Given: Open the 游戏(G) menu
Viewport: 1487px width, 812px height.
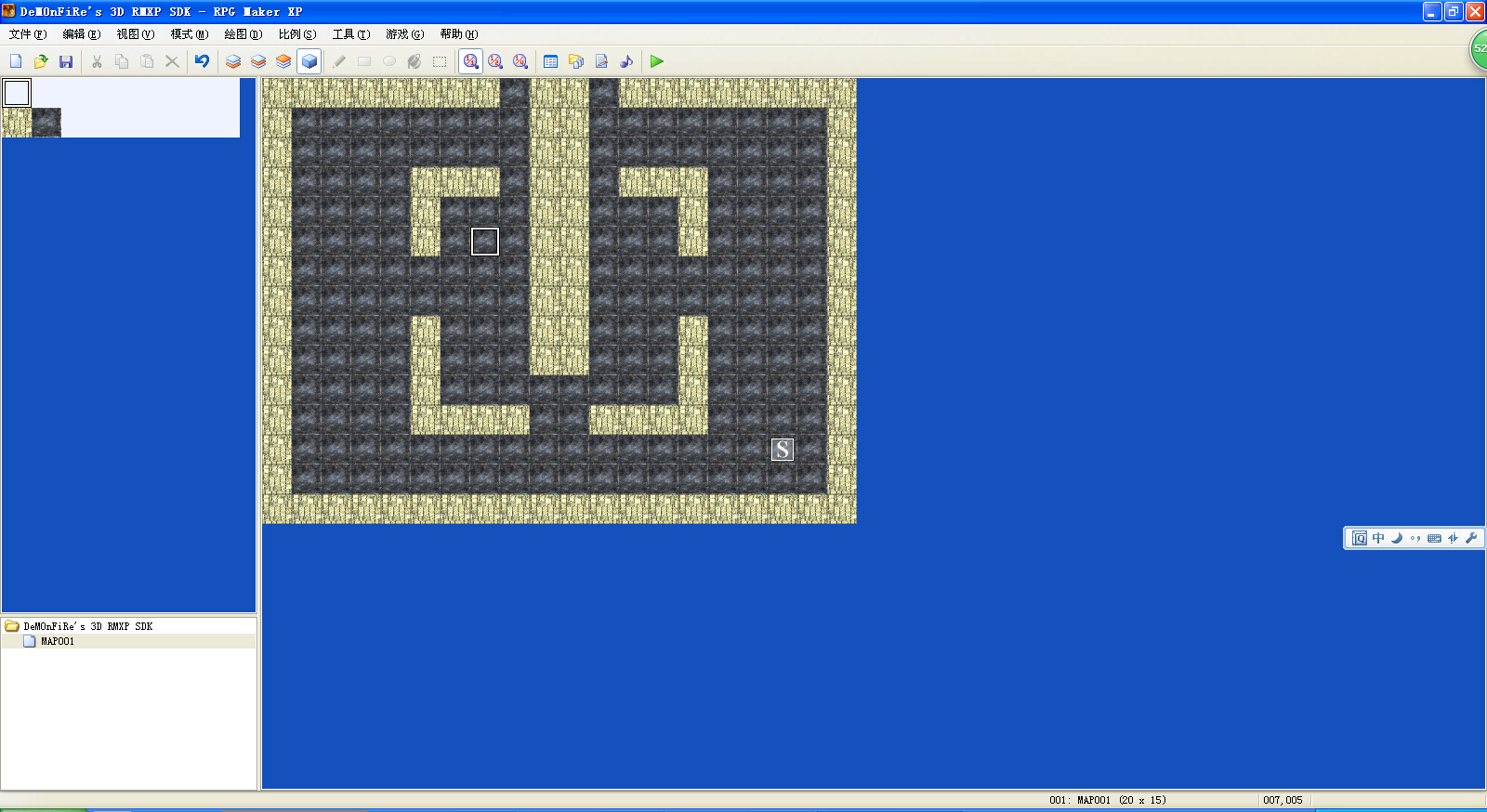Looking at the screenshot, I should coord(405,34).
